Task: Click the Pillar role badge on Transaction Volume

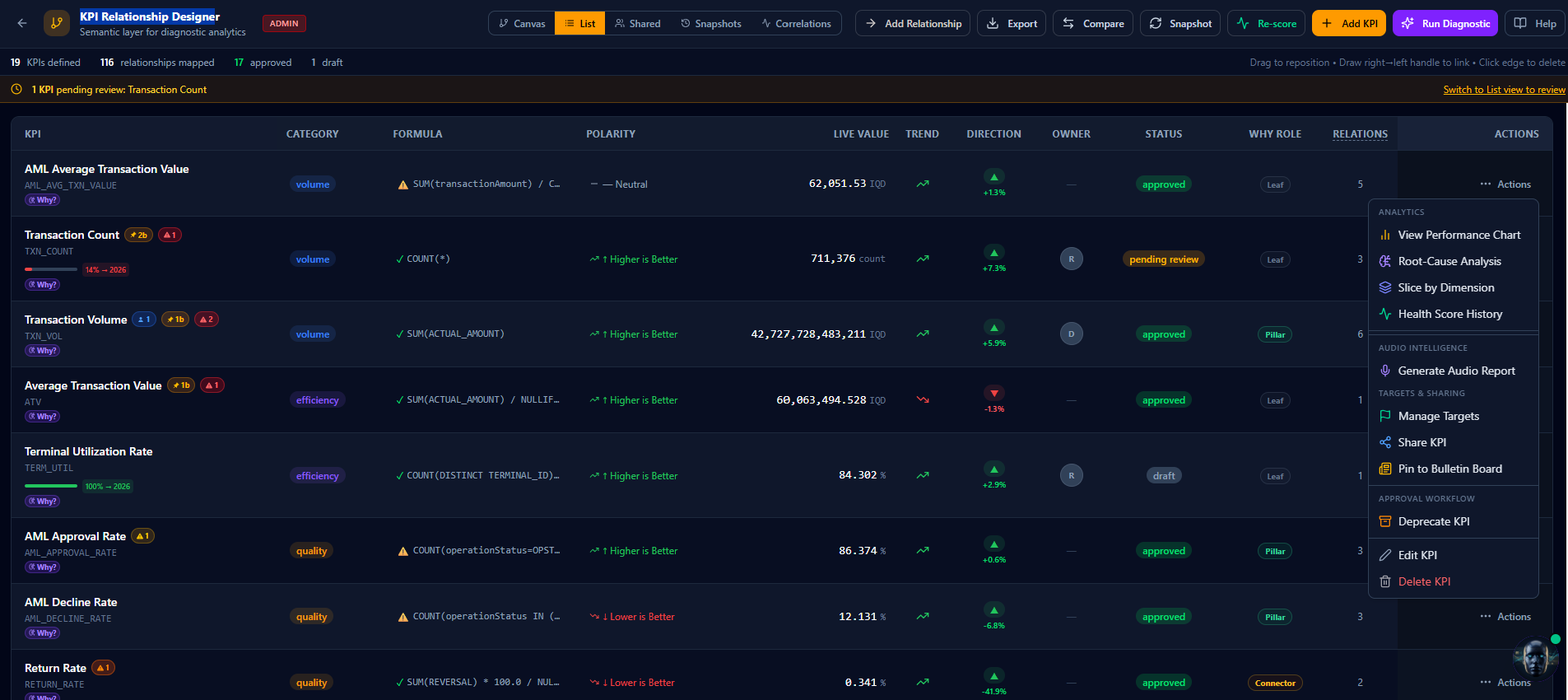Action: (1275, 334)
